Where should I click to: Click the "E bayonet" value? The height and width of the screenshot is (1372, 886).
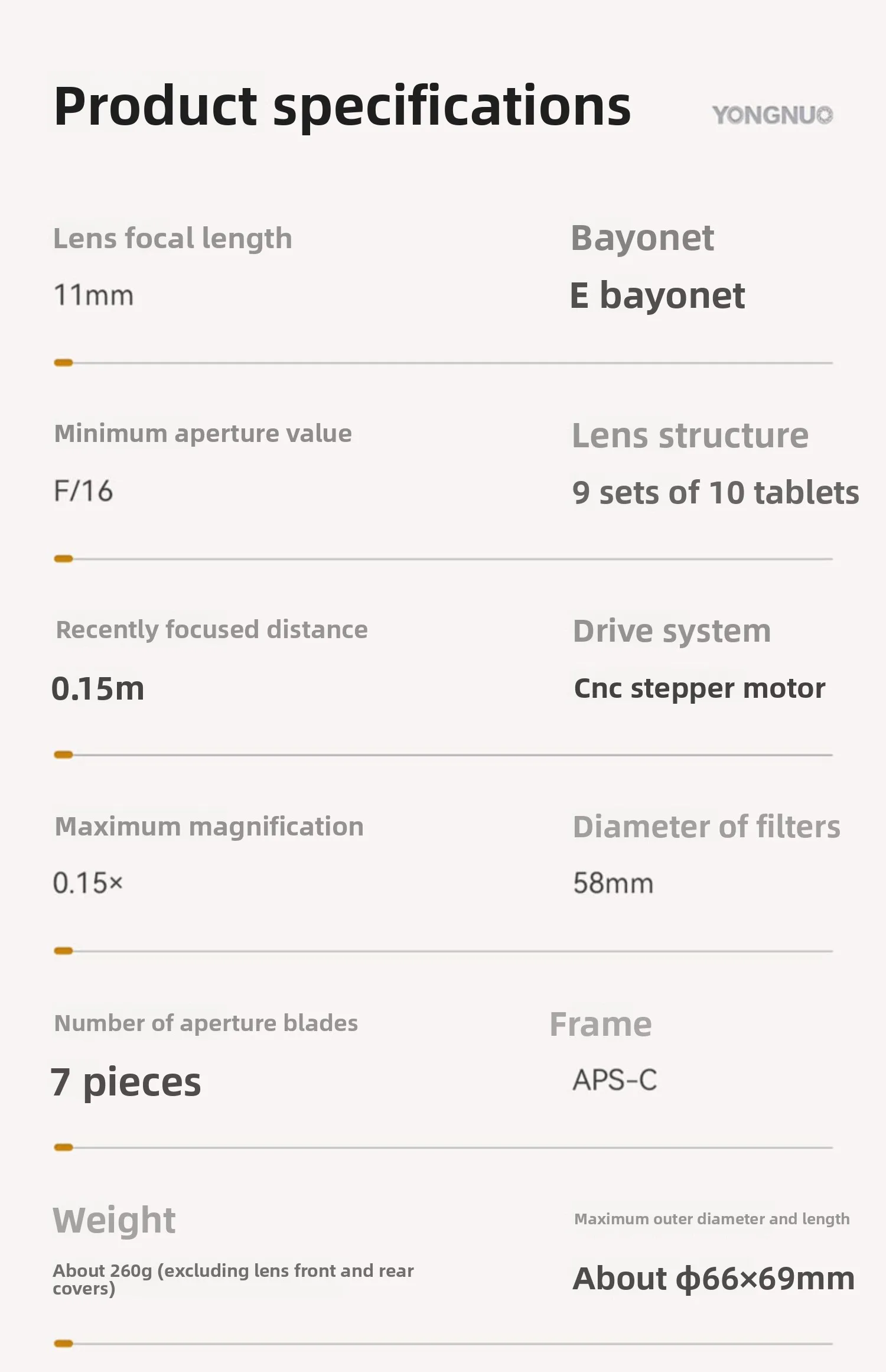click(x=657, y=295)
